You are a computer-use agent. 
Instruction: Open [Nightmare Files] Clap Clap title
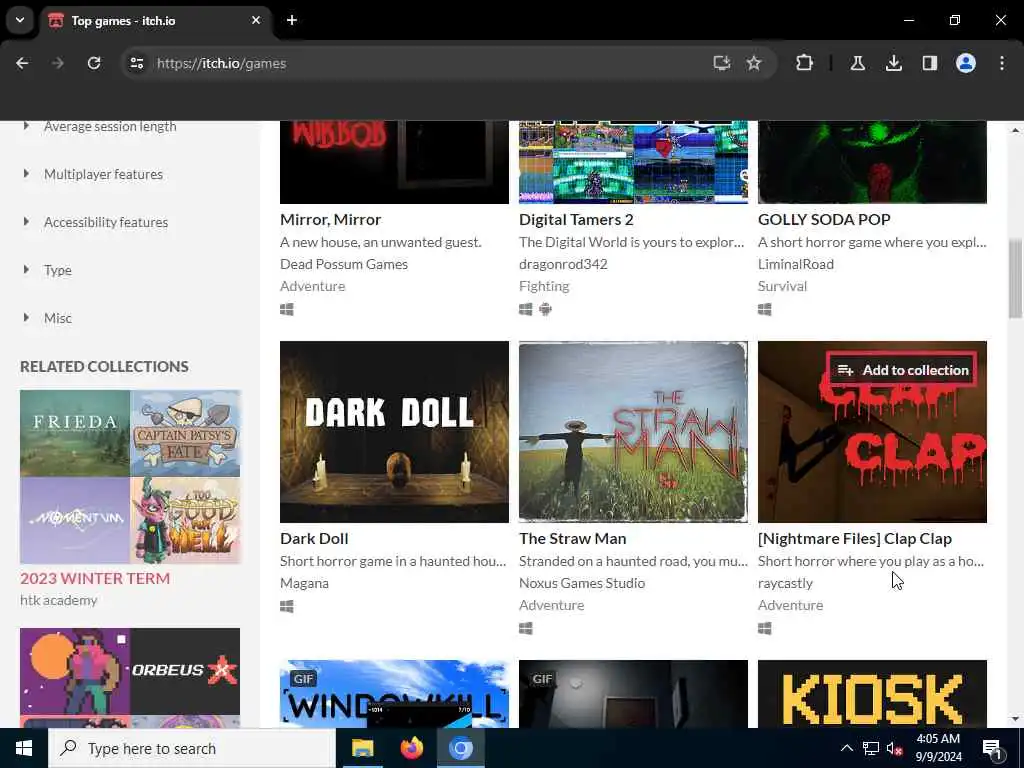(x=855, y=539)
